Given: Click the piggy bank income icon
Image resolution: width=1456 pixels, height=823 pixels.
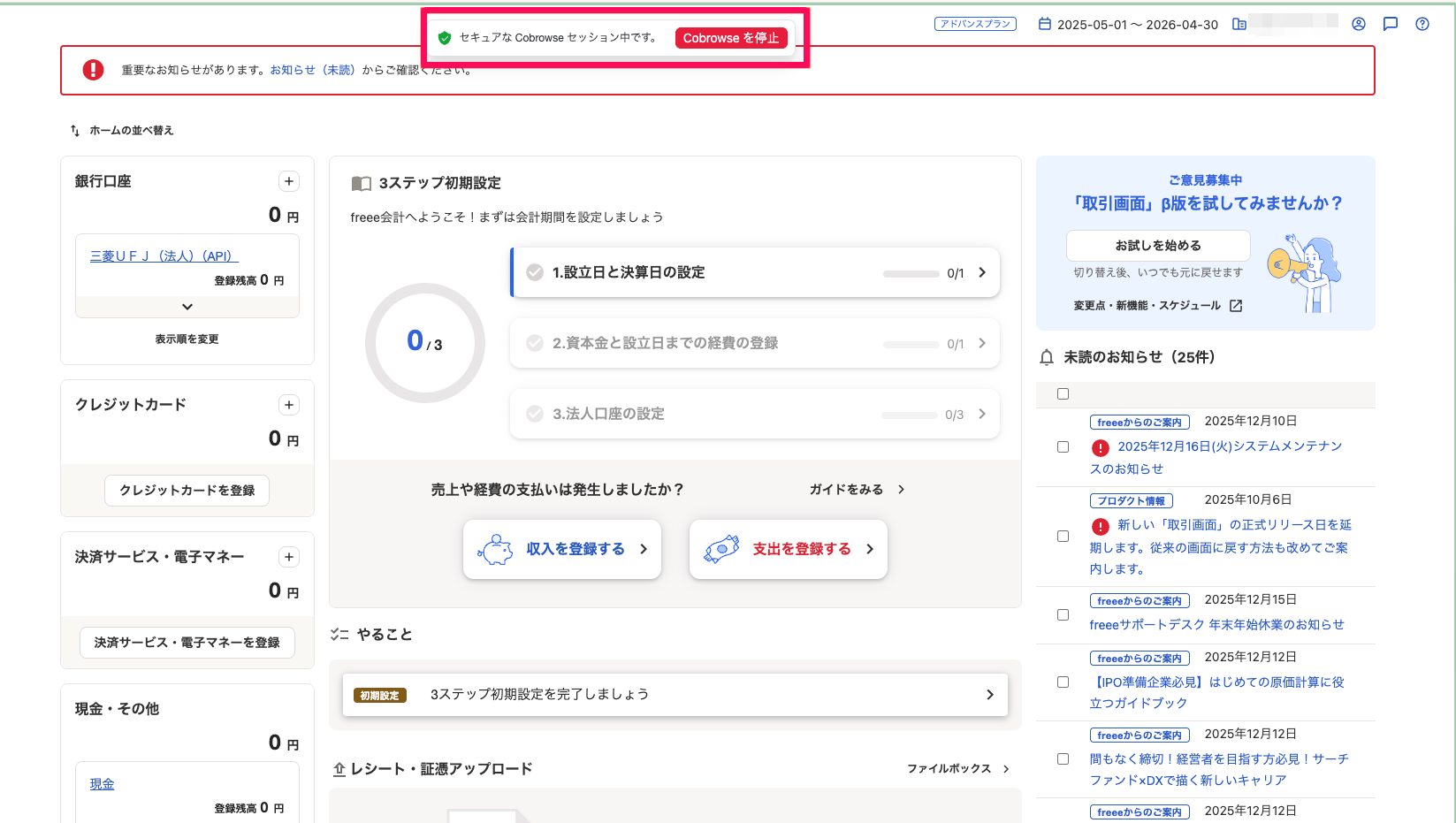Looking at the screenshot, I should click(x=495, y=549).
